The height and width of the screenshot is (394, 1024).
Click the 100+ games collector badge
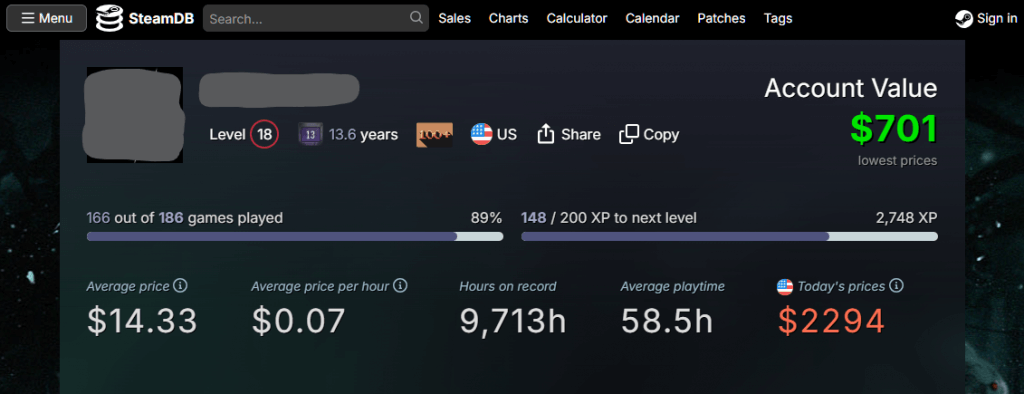(x=434, y=135)
